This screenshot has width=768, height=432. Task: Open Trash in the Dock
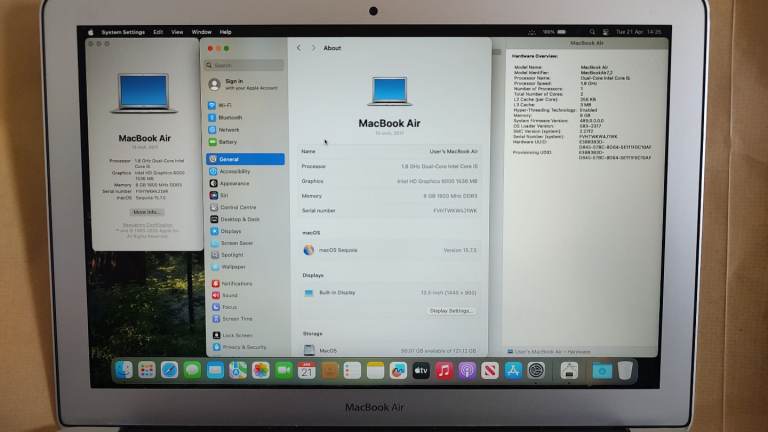coord(625,370)
